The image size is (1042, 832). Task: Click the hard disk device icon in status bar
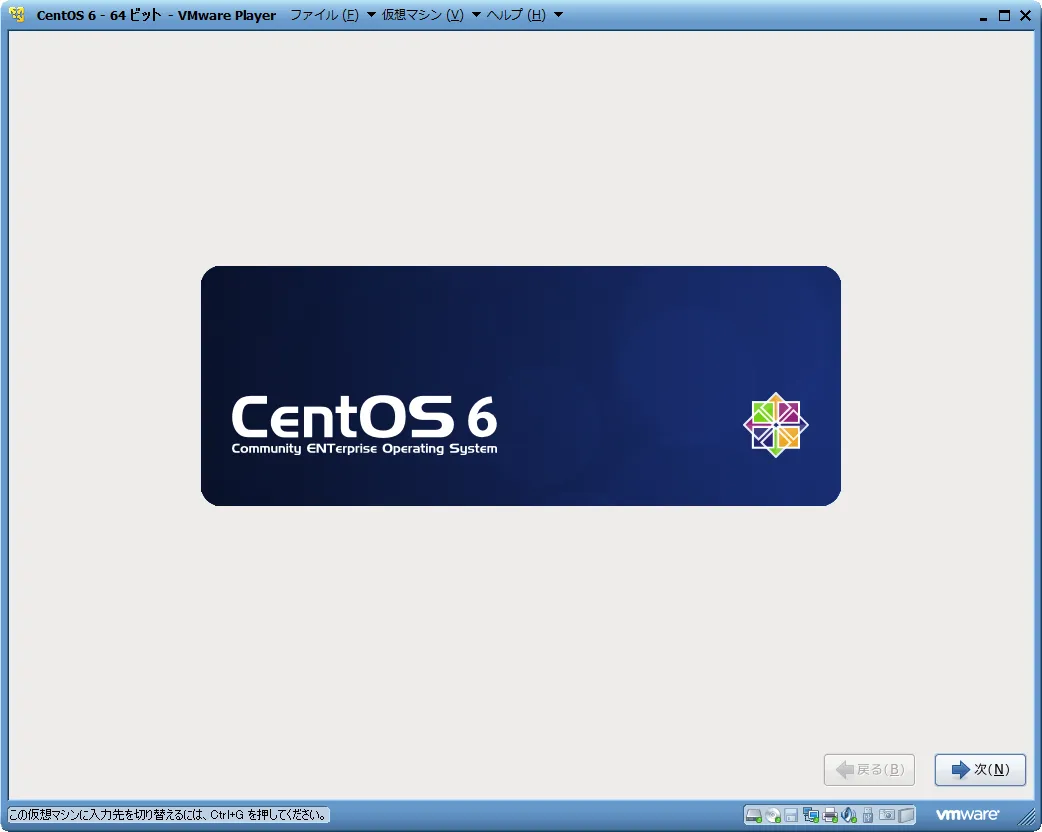(x=754, y=815)
